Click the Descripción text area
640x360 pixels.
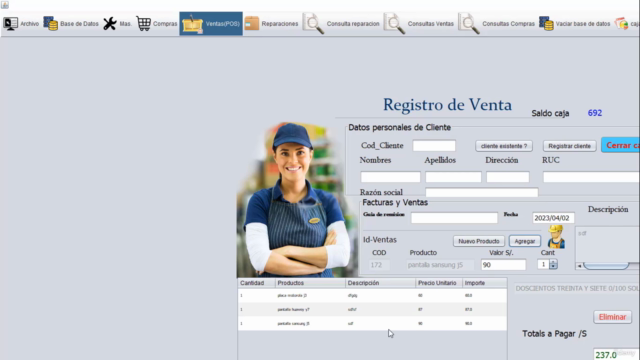pos(607,245)
